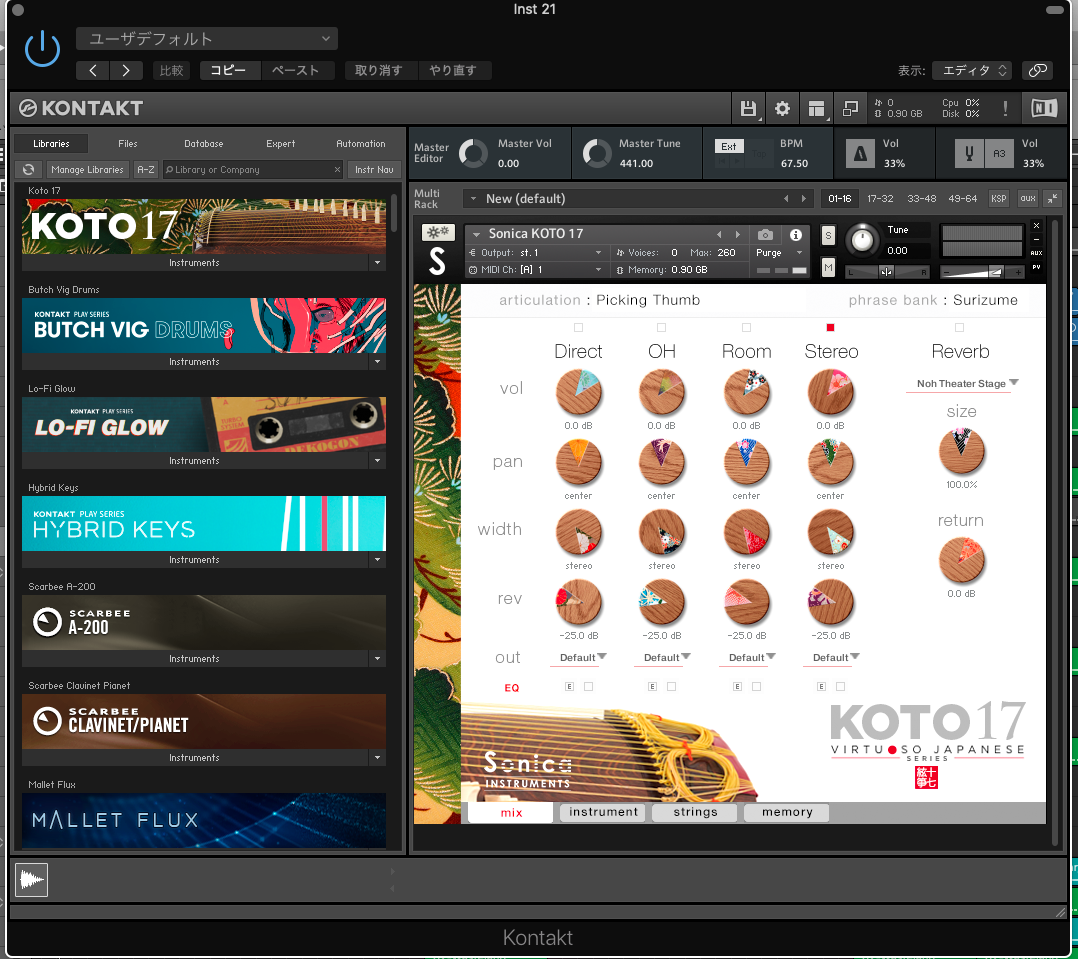Open Direct channel out Default dropdown
This screenshot has width=1078, height=959.
(579, 658)
